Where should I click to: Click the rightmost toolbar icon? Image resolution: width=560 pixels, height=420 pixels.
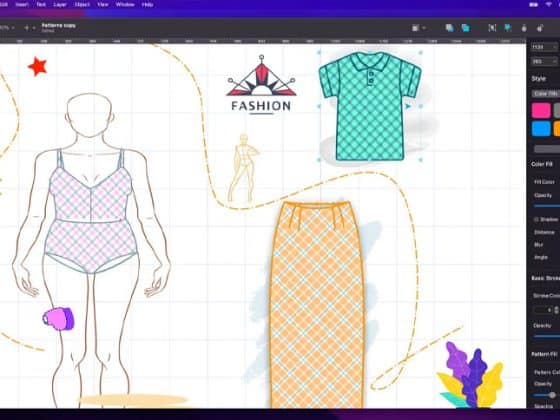540,28
